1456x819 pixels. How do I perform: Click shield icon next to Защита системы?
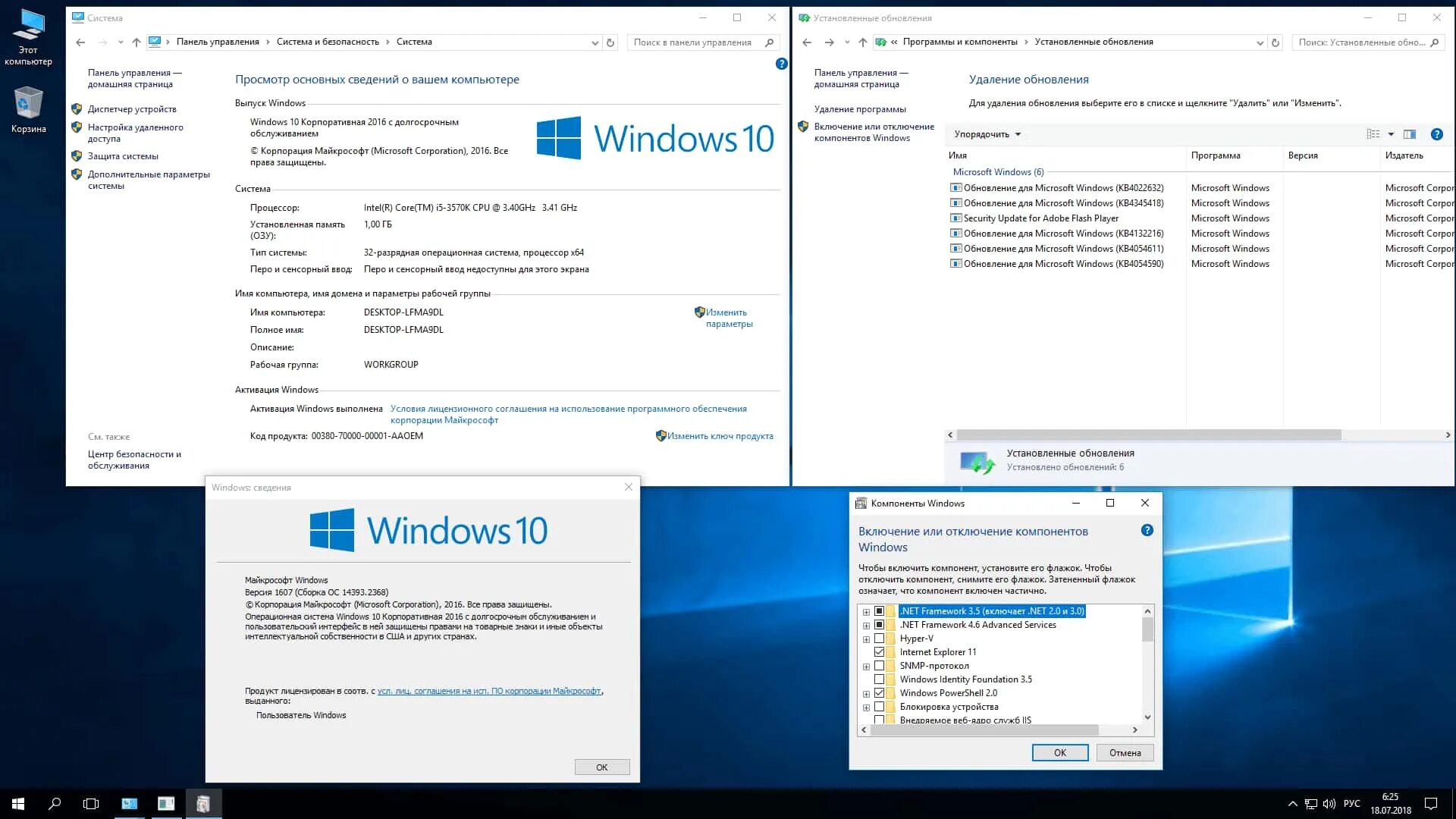(77, 156)
